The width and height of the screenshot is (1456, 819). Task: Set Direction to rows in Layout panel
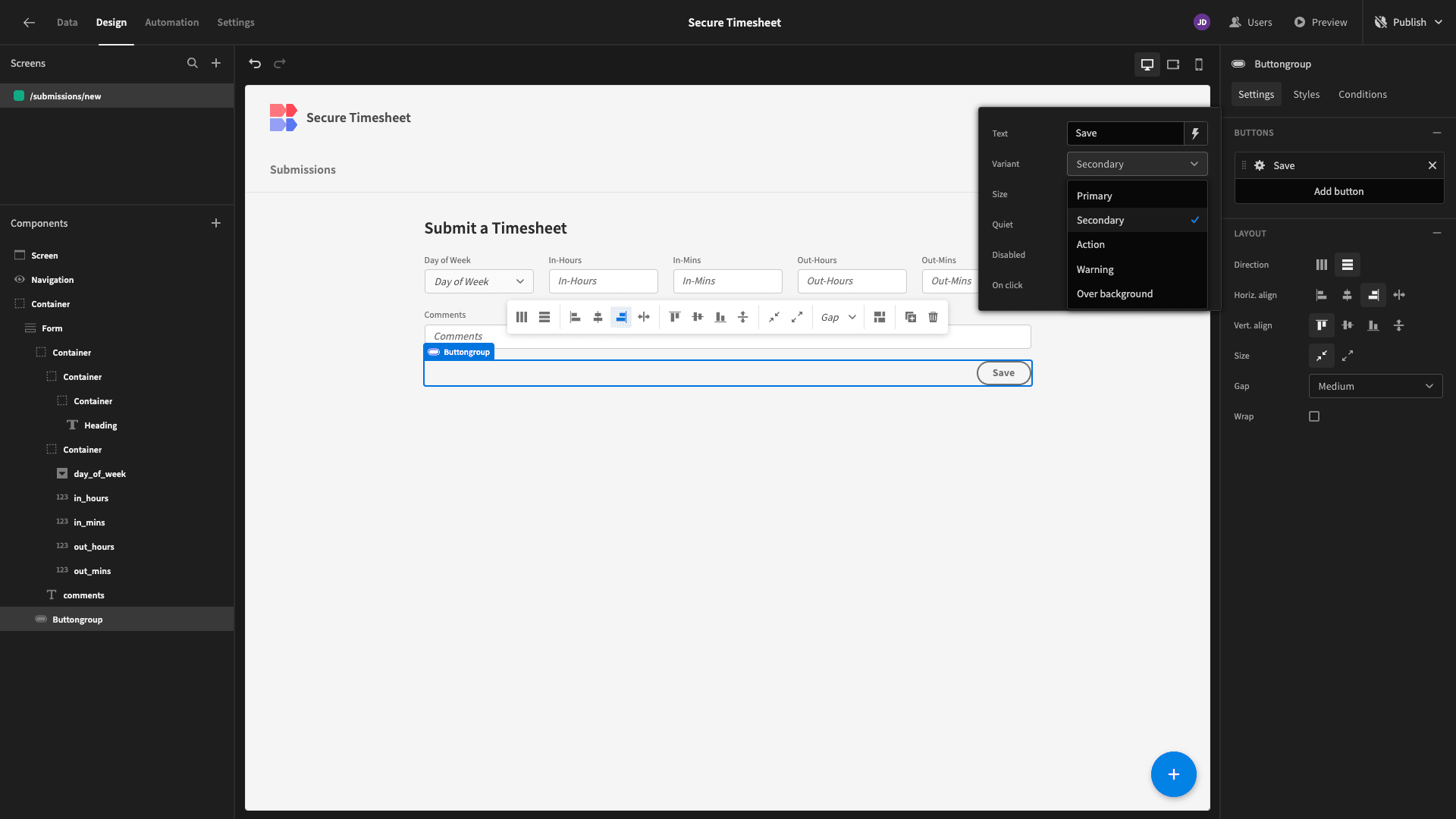point(1348,265)
